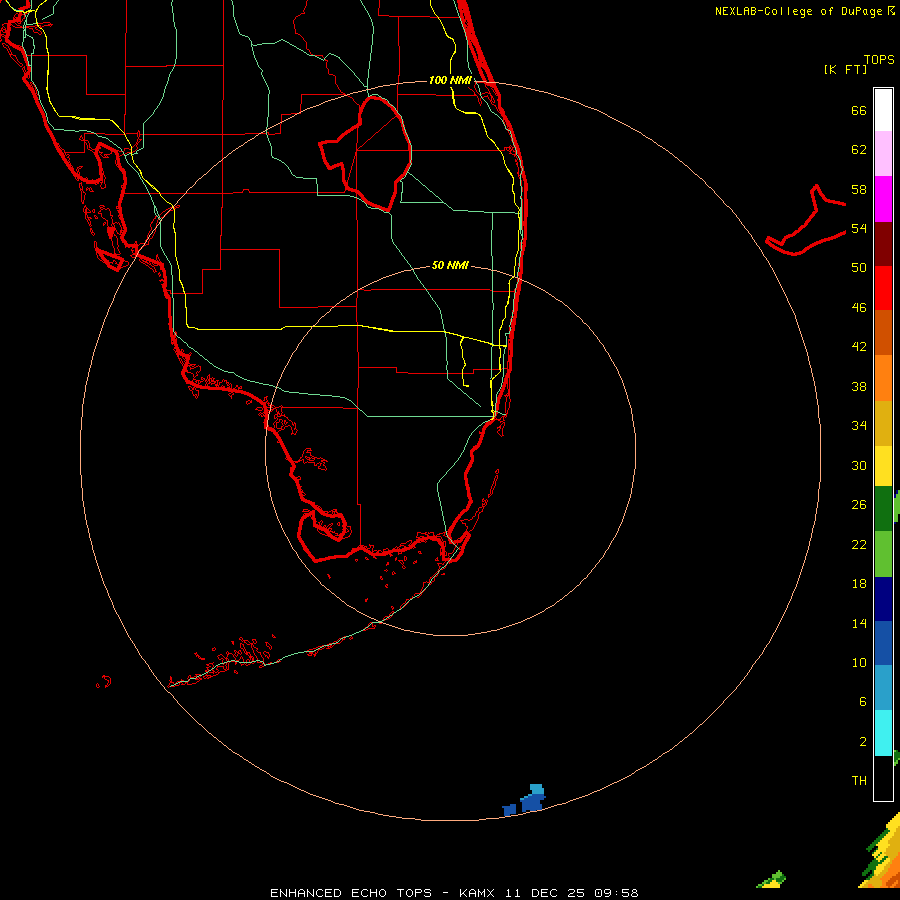900x900 pixels.
Task: Click the black TH swatch at the bottom of the legend
Action: click(883, 778)
